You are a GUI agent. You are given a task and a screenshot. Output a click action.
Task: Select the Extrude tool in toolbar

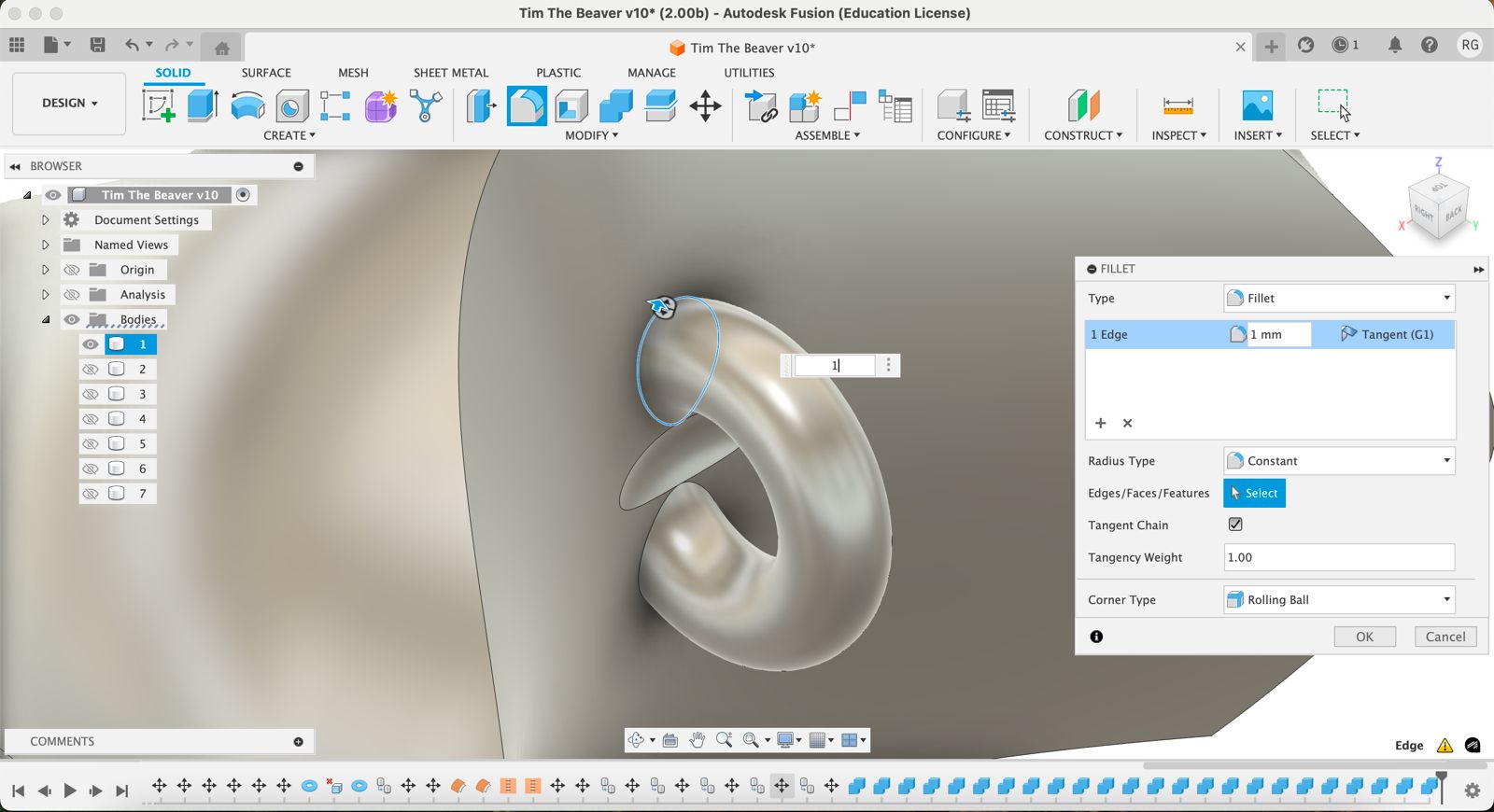203,105
